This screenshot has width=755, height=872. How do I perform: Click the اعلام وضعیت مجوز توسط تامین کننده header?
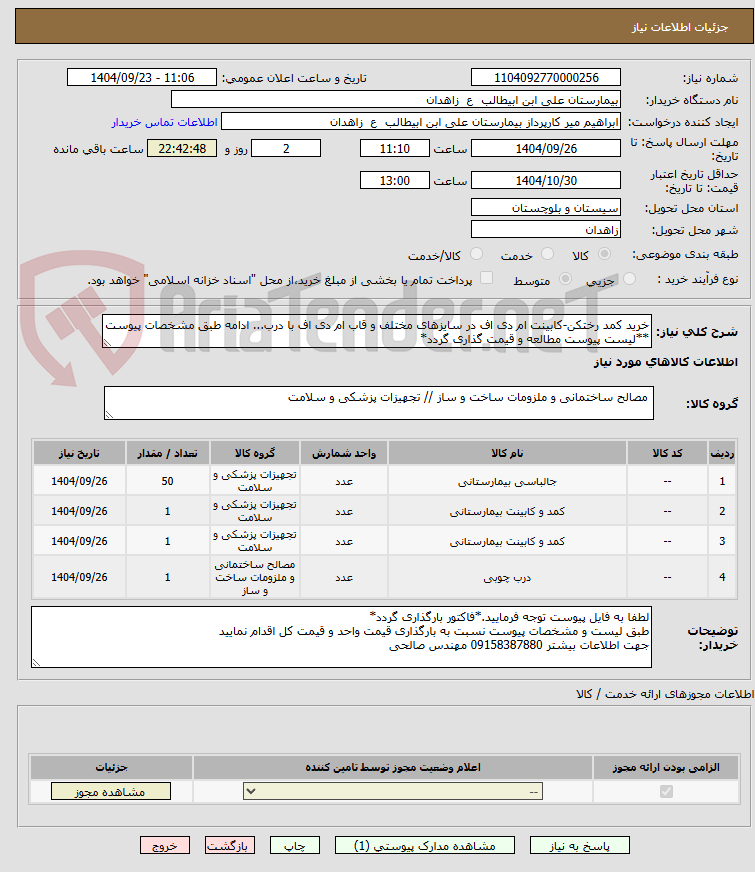pyautogui.click(x=393, y=767)
